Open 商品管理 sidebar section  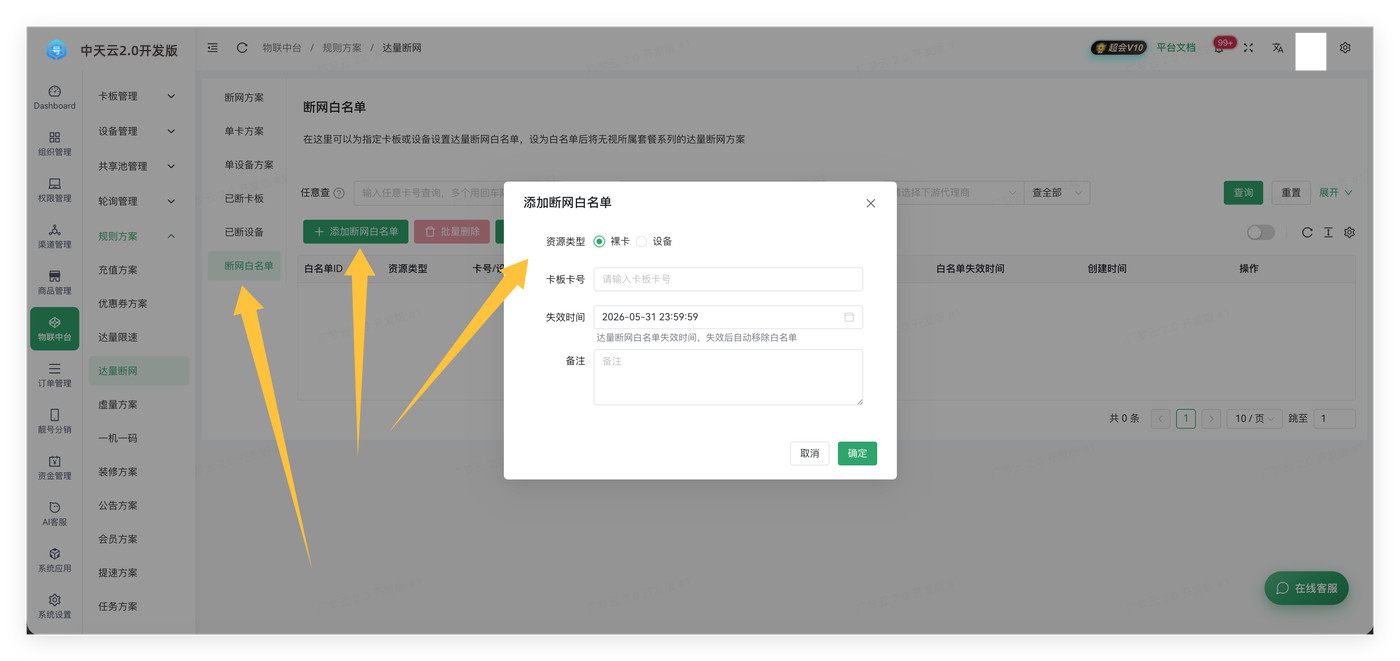click(x=54, y=282)
